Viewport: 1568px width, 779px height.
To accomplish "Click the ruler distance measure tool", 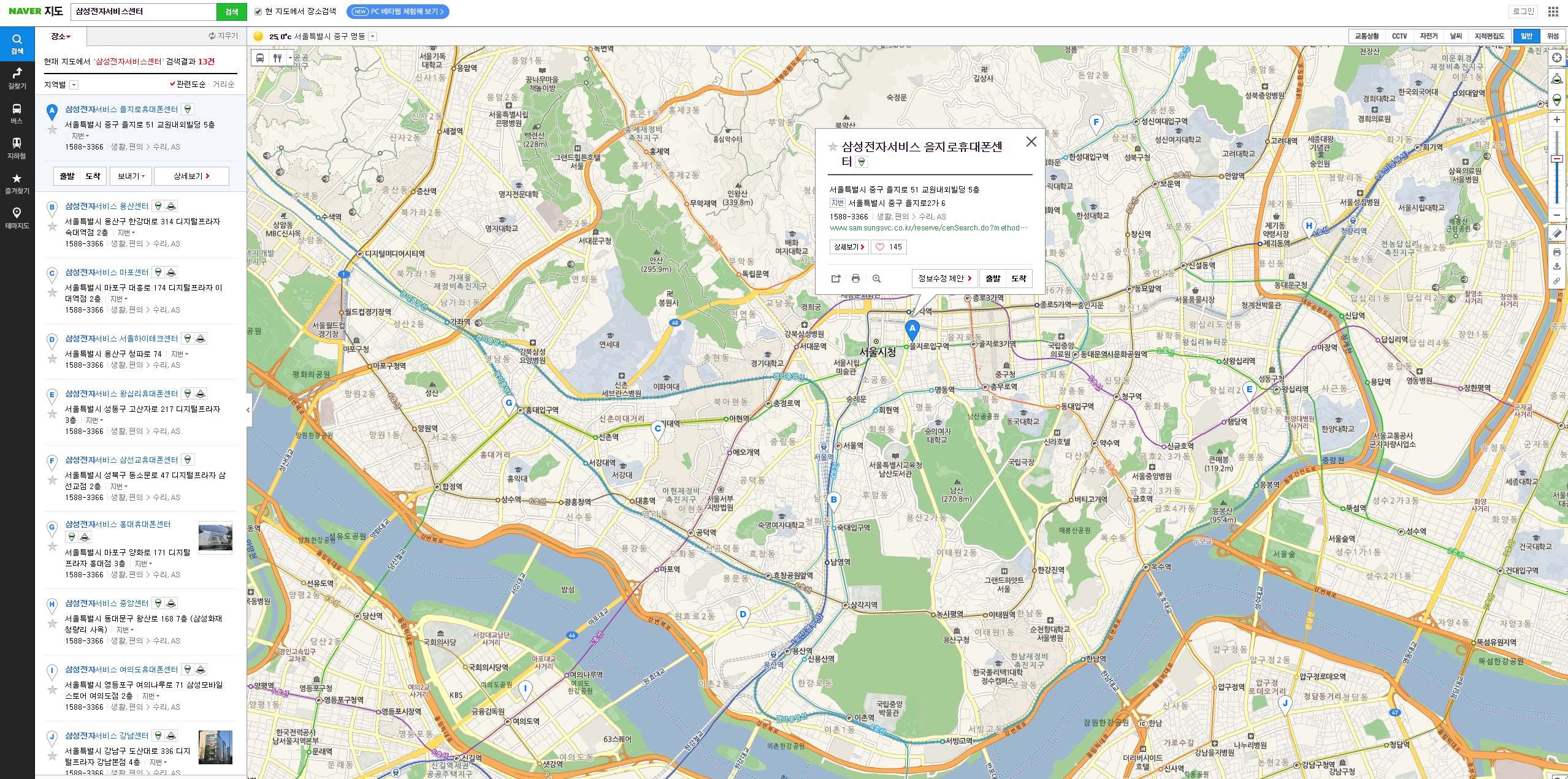I will coord(1556,234).
